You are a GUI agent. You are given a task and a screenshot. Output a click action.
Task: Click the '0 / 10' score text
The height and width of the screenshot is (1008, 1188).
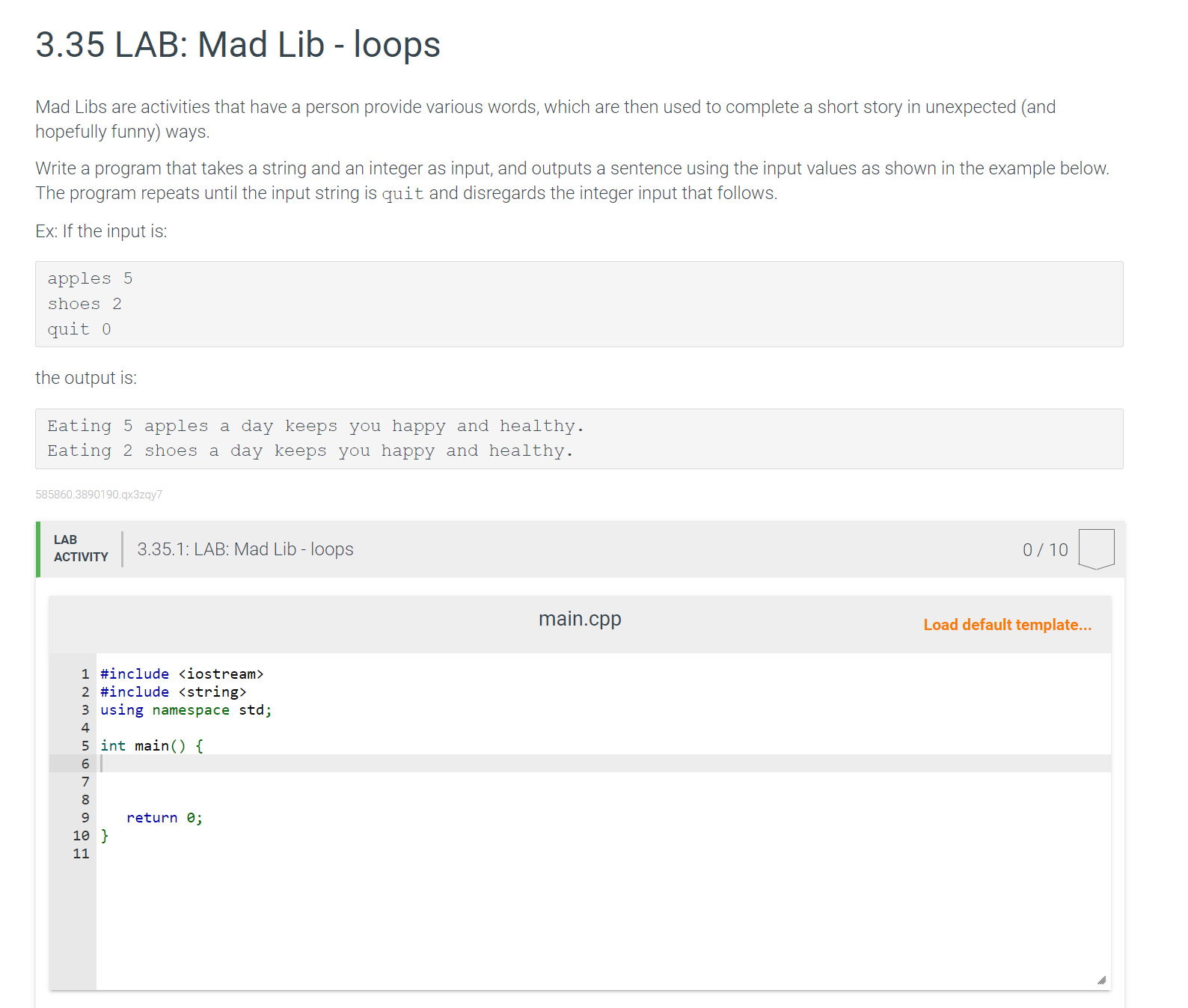[x=1045, y=550]
